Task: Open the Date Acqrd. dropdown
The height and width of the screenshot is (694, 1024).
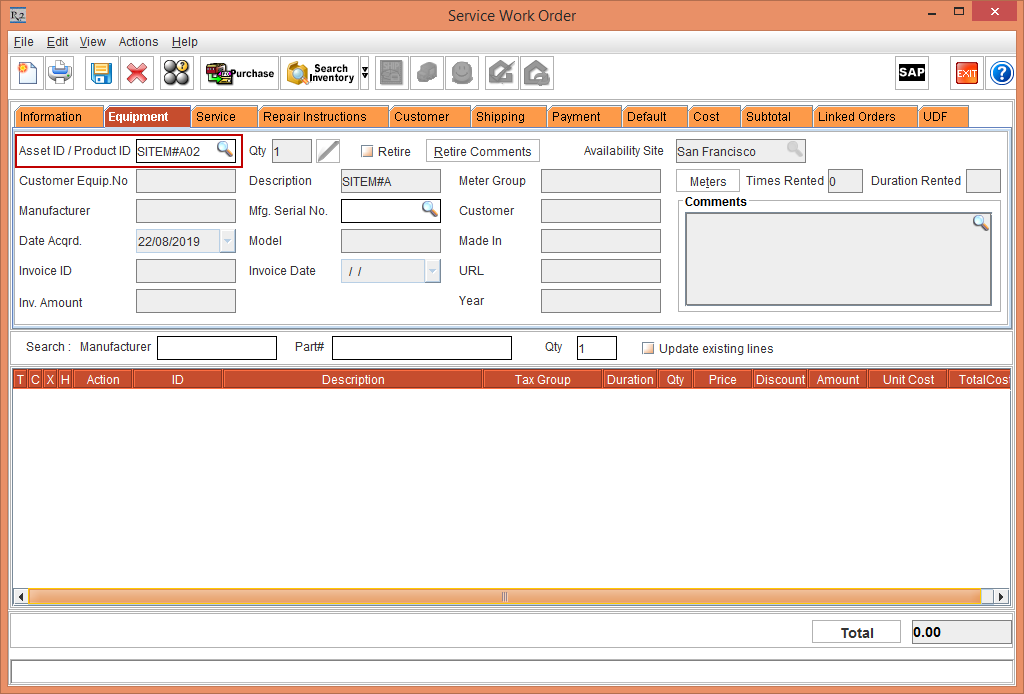Action: click(x=227, y=241)
